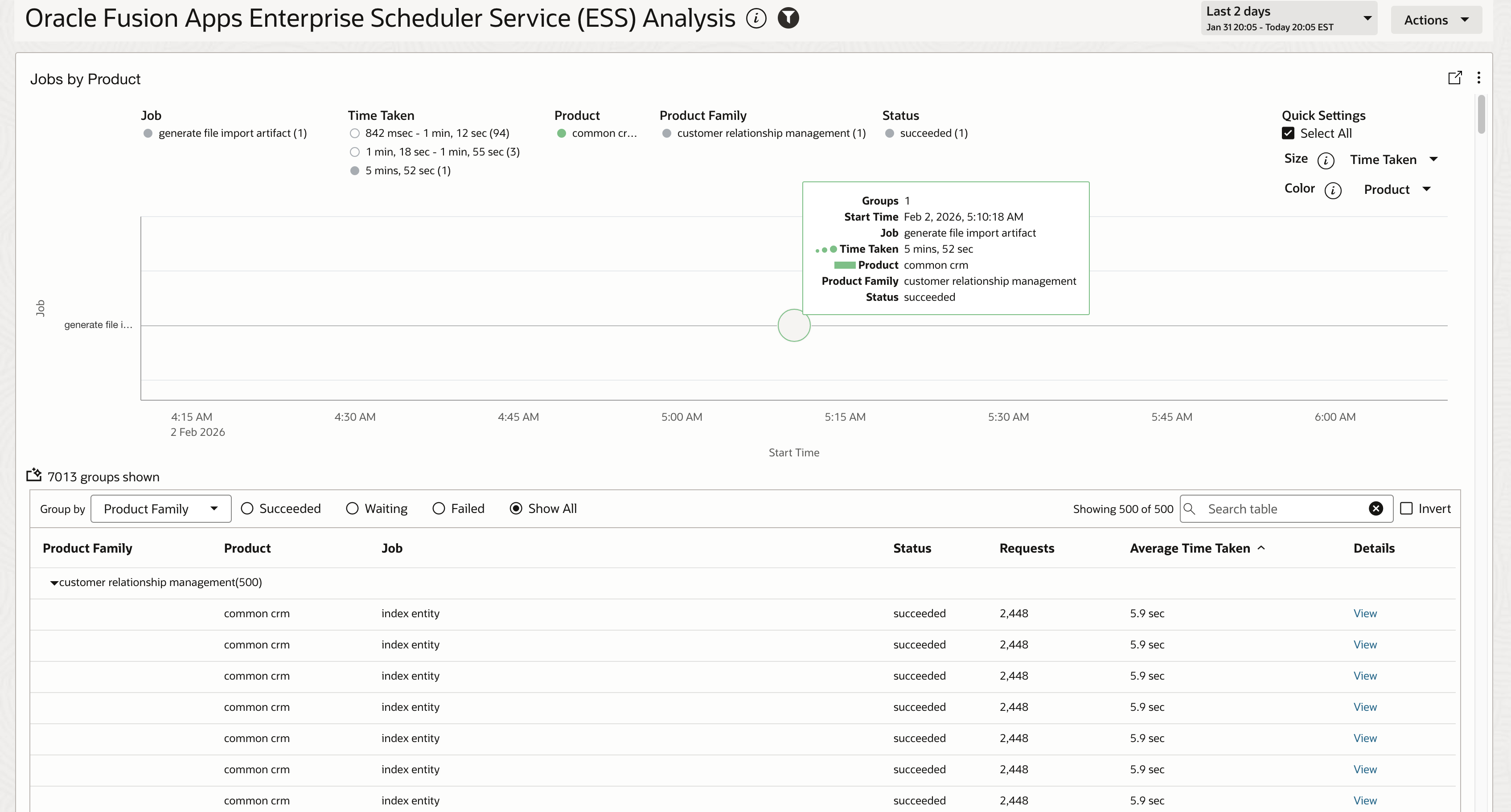This screenshot has height=812, width=1511.
Task: Collapse the customer relationship management group
Action: click(x=53, y=583)
